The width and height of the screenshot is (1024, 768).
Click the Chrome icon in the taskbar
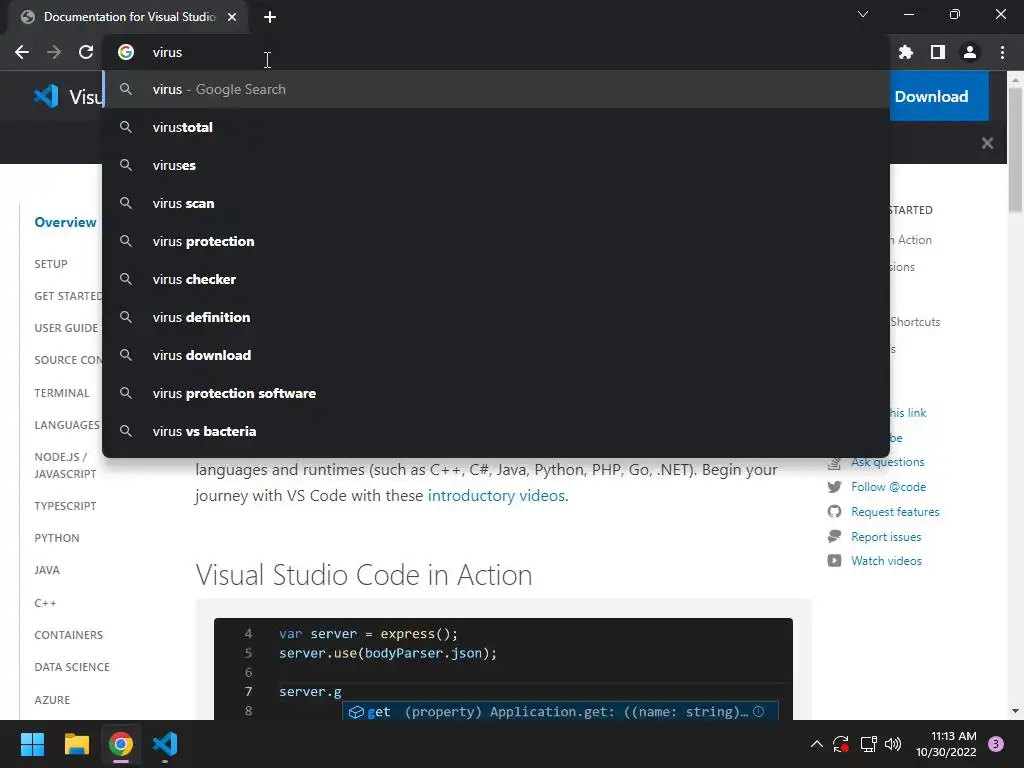point(121,744)
